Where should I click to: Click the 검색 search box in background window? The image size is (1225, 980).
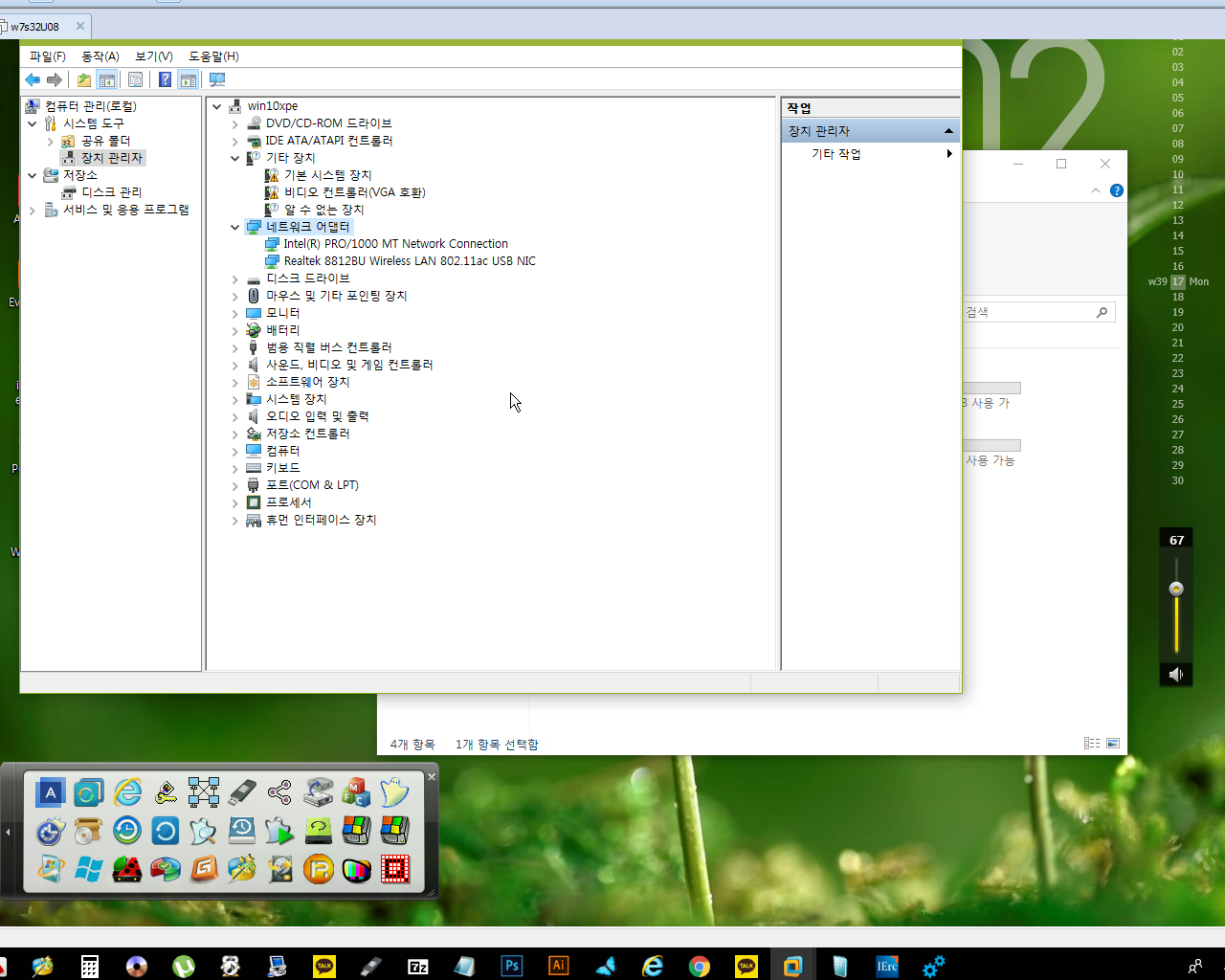tap(1038, 312)
